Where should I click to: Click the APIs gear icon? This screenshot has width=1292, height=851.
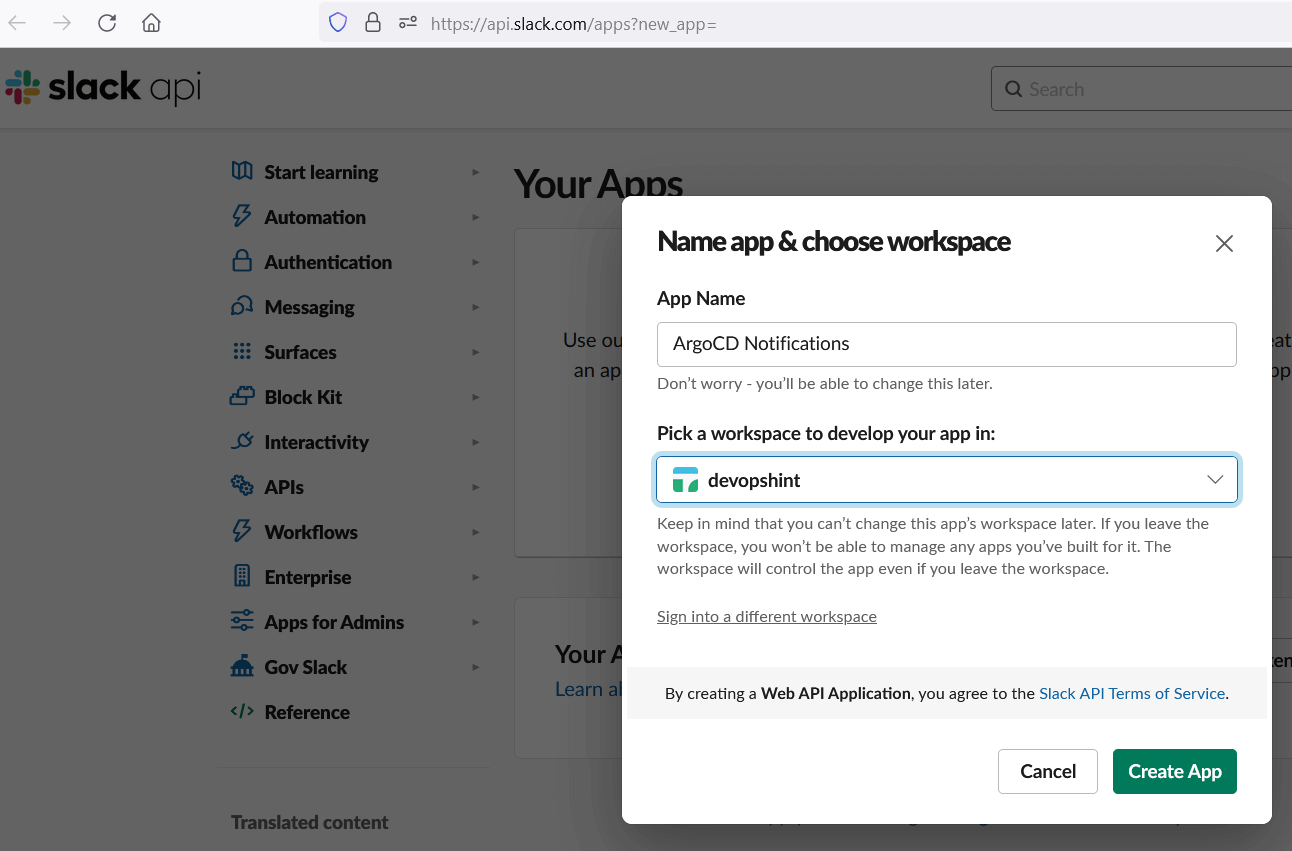click(x=241, y=487)
